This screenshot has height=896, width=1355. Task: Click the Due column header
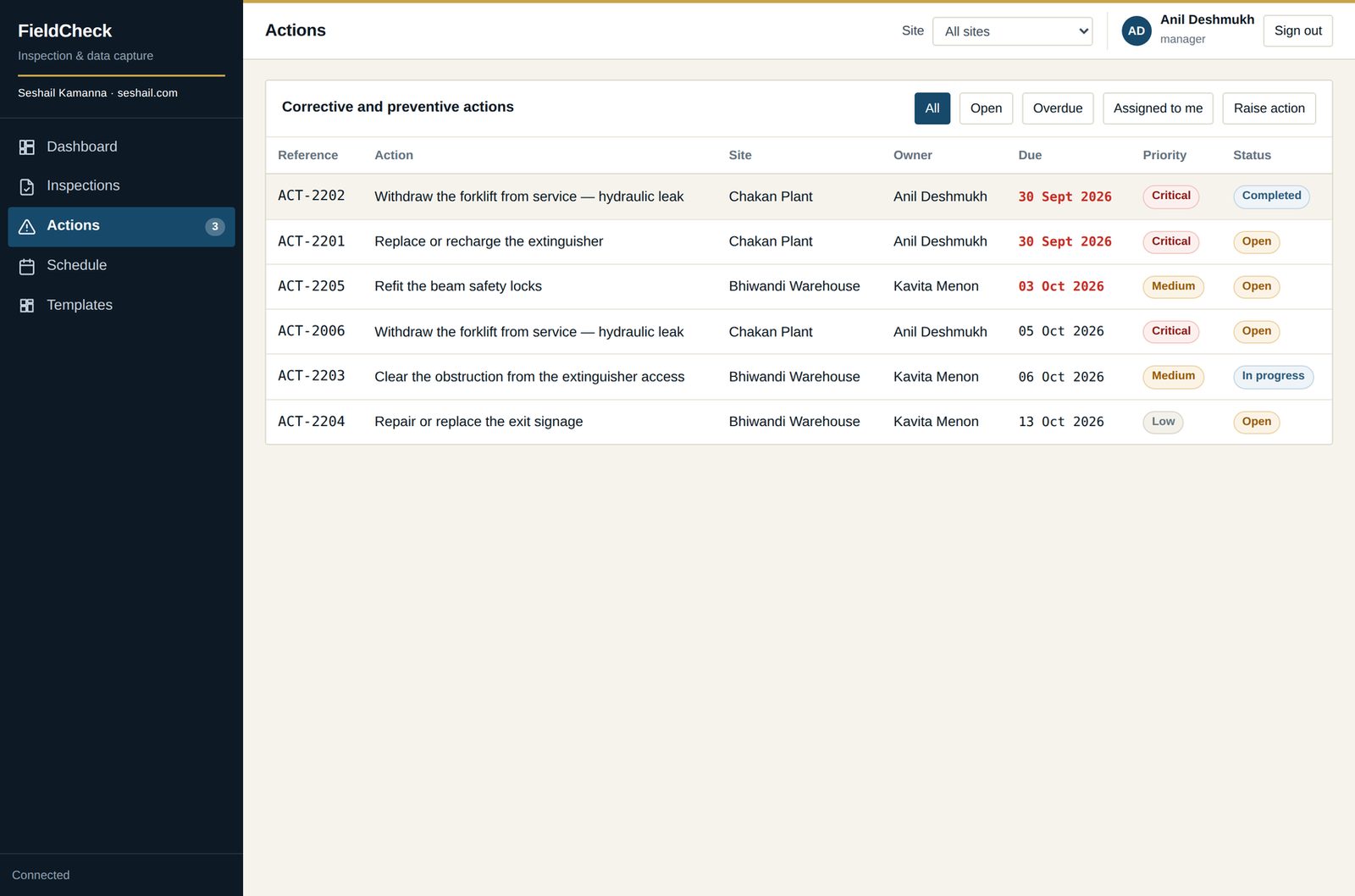pyautogui.click(x=1030, y=155)
